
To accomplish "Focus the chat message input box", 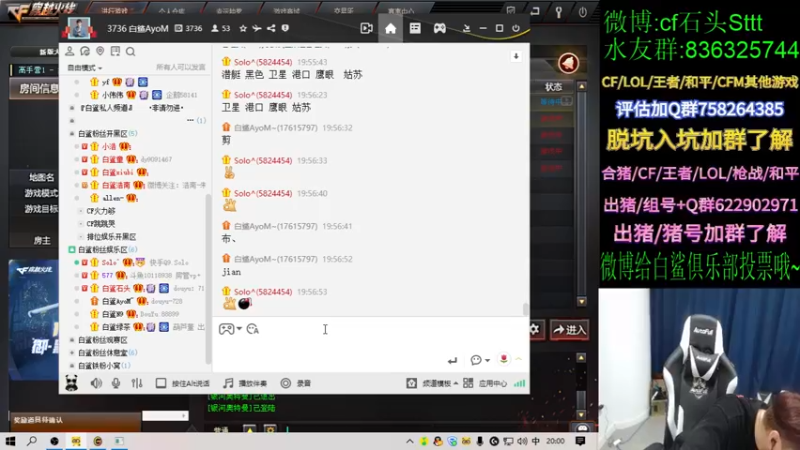I will 370,344.
